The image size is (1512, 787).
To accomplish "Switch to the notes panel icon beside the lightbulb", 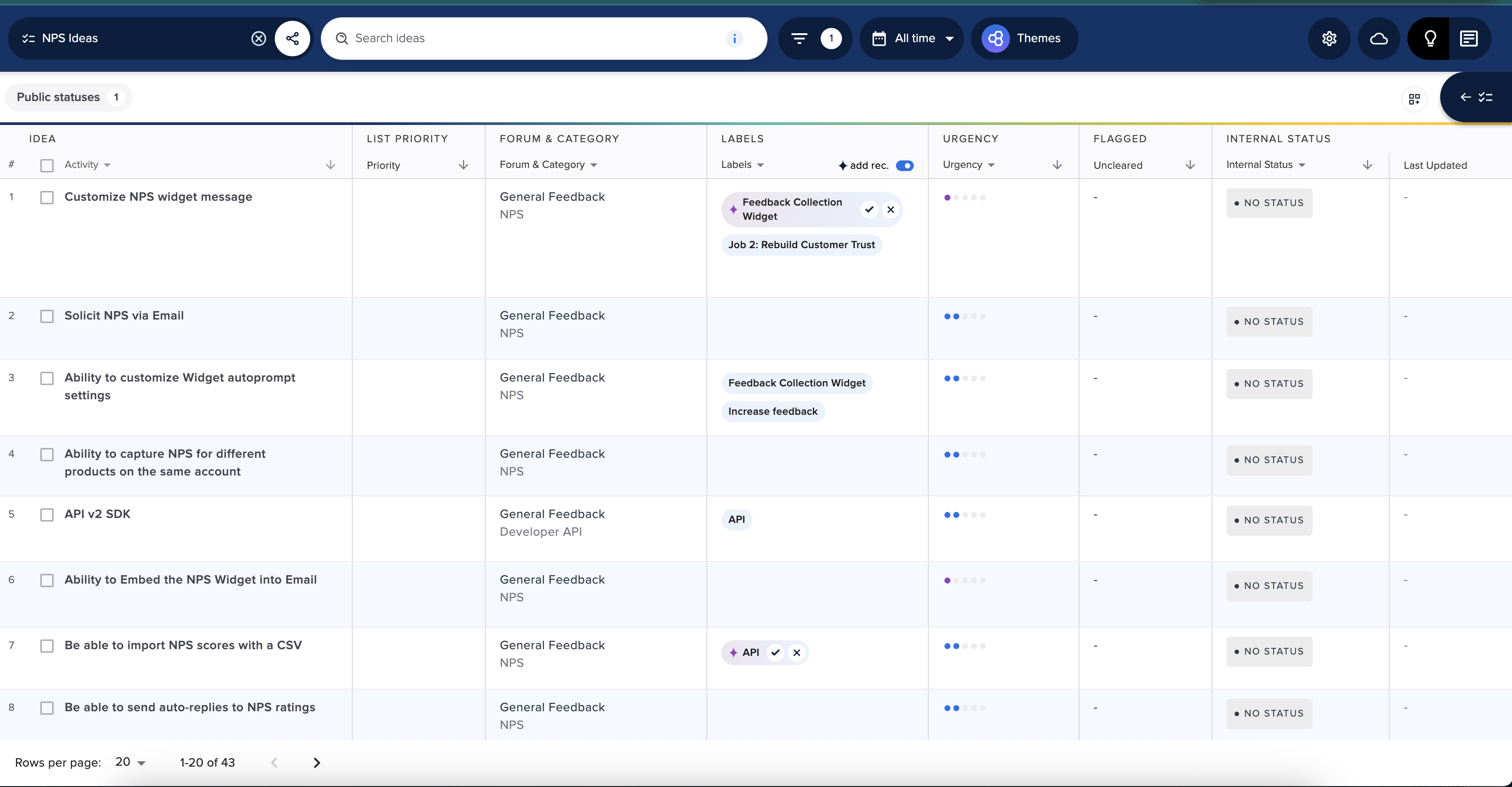I will tap(1469, 38).
